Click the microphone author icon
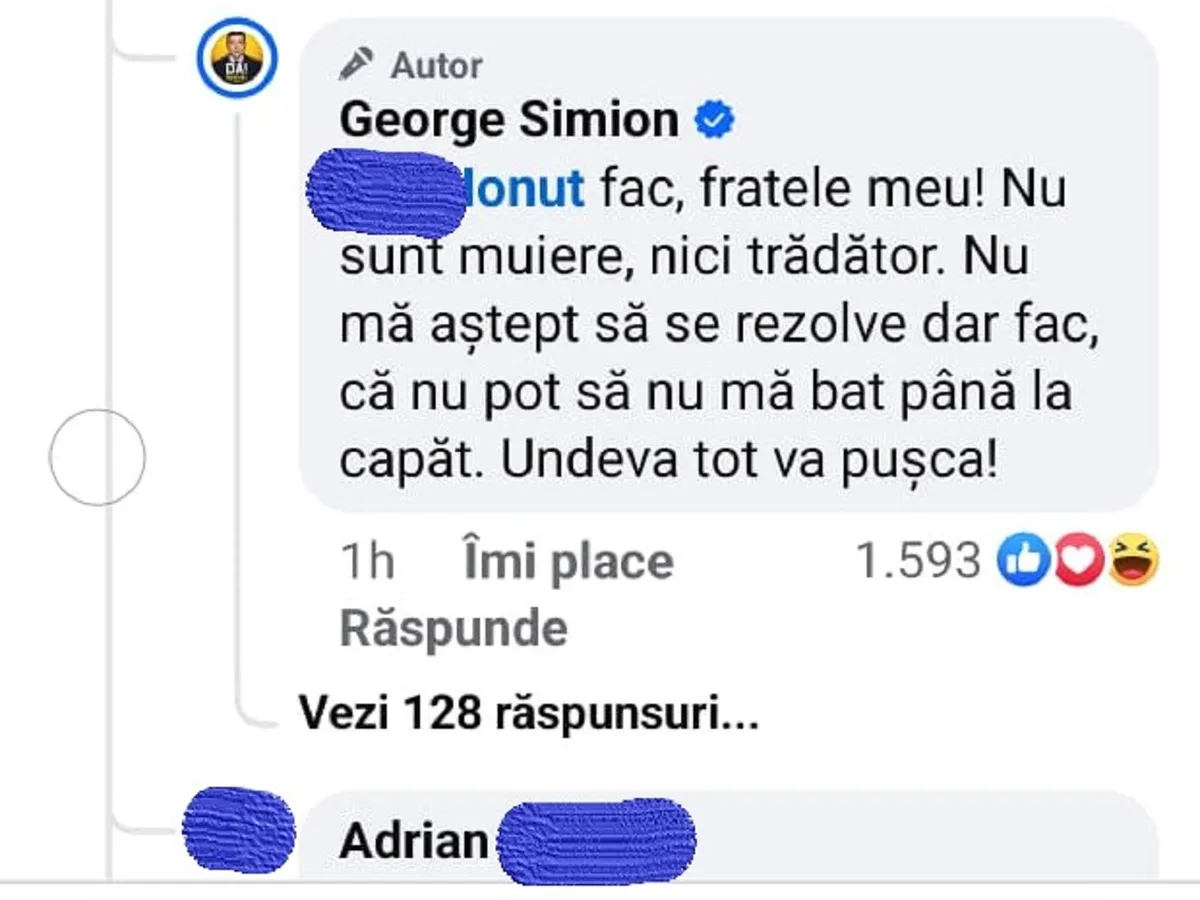 [x=354, y=66]
